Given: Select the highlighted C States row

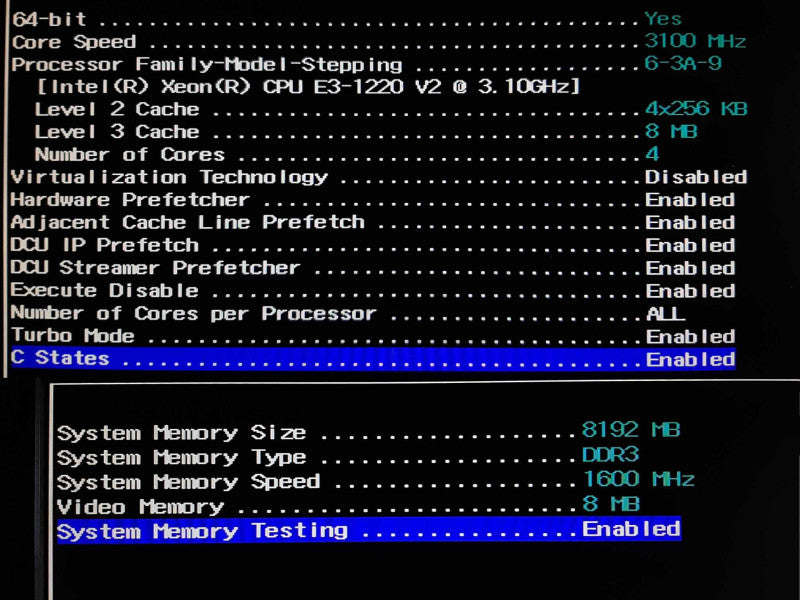Looking at the screenshot, I should (x=373, y=358).
